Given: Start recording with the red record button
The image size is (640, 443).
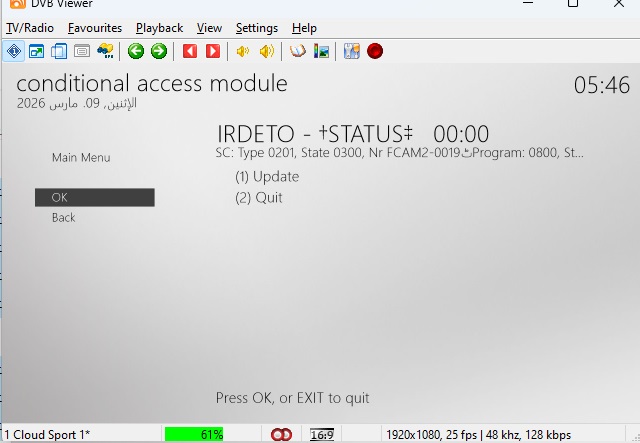Looking at the screenshot, I should 375,51.
